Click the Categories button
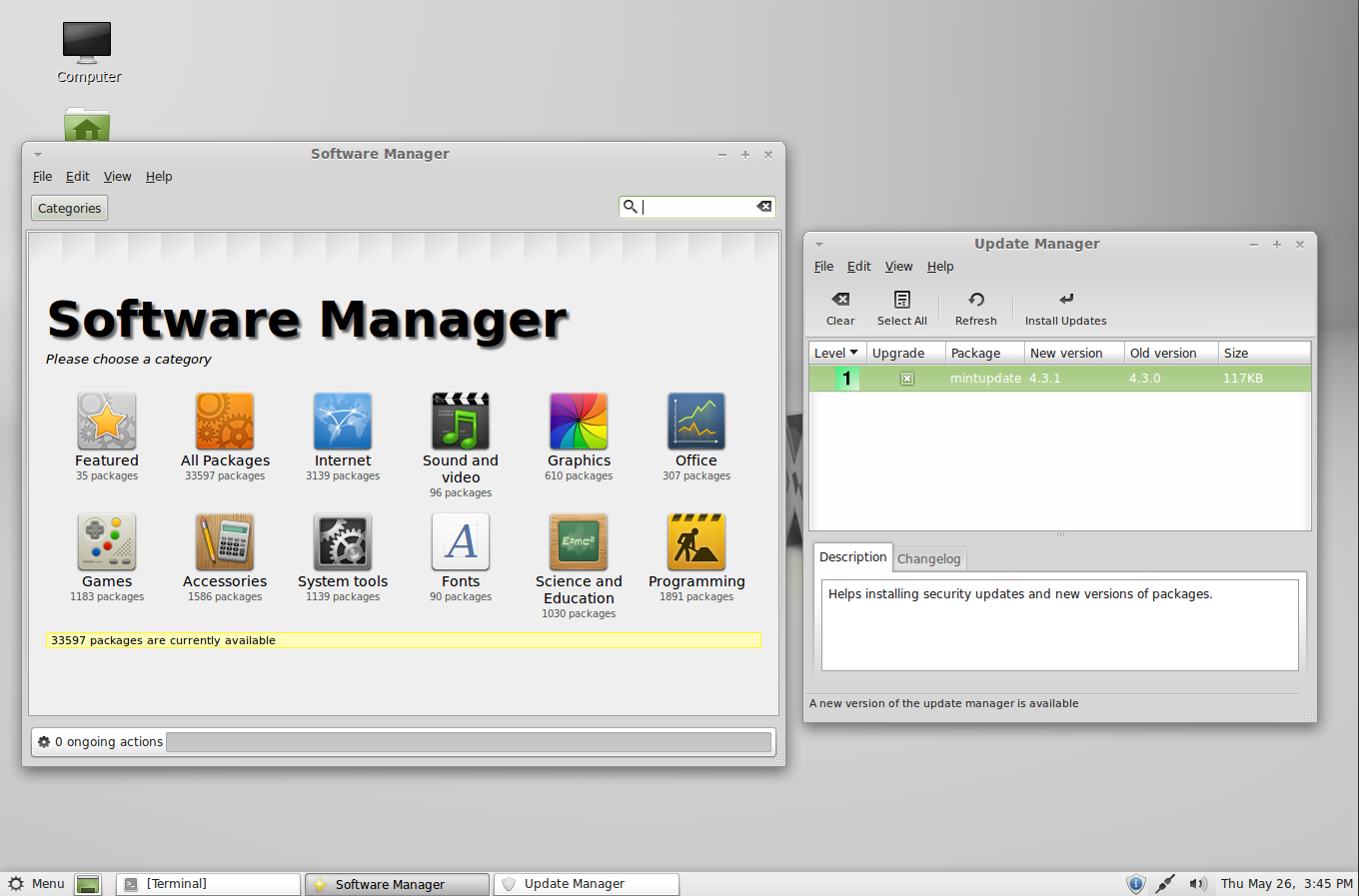1359x896 pixels. pyautogui.click(x=70, y=208)
